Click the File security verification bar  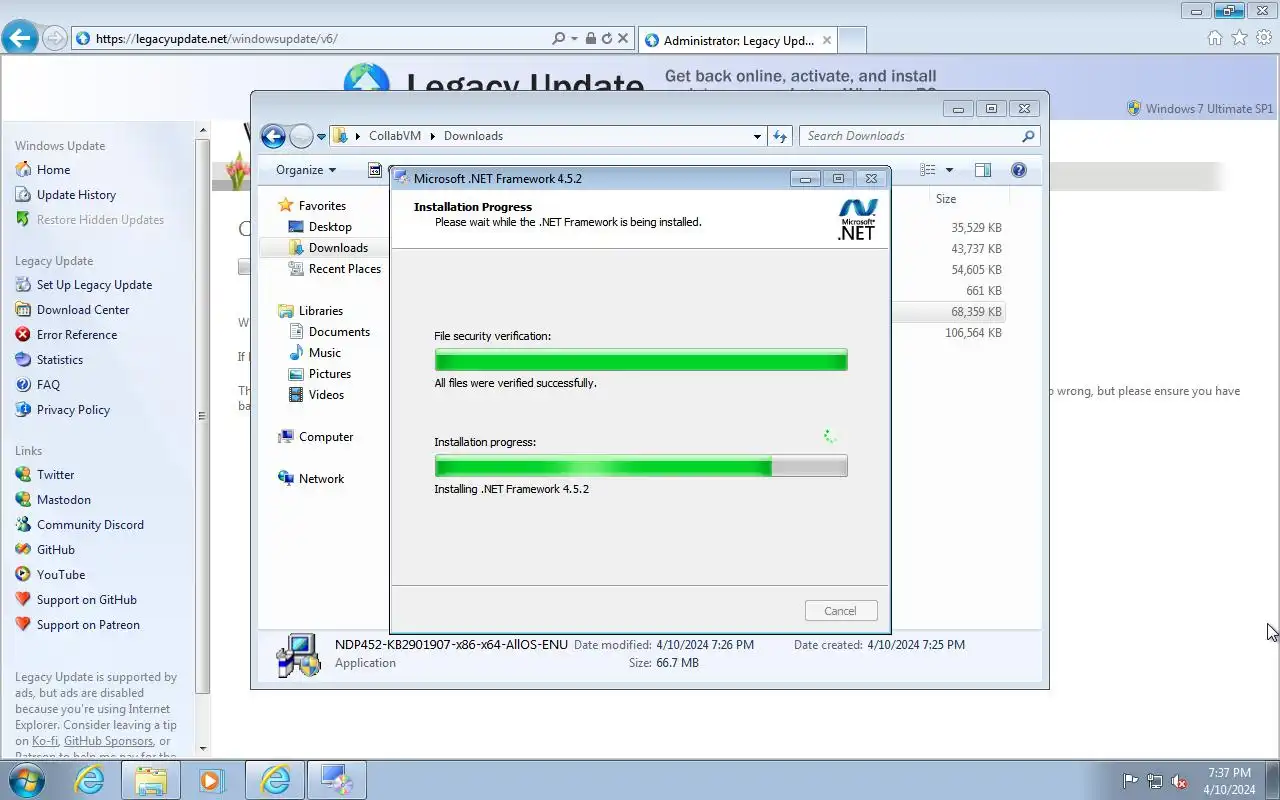pos(641,360)
